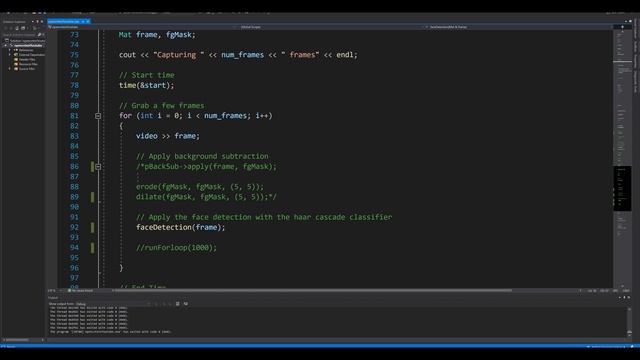Click the Clear All icon in Output toolbar
Image resolution: width=640 pixels, height=360 pixels.
click(x=178, y=304)
